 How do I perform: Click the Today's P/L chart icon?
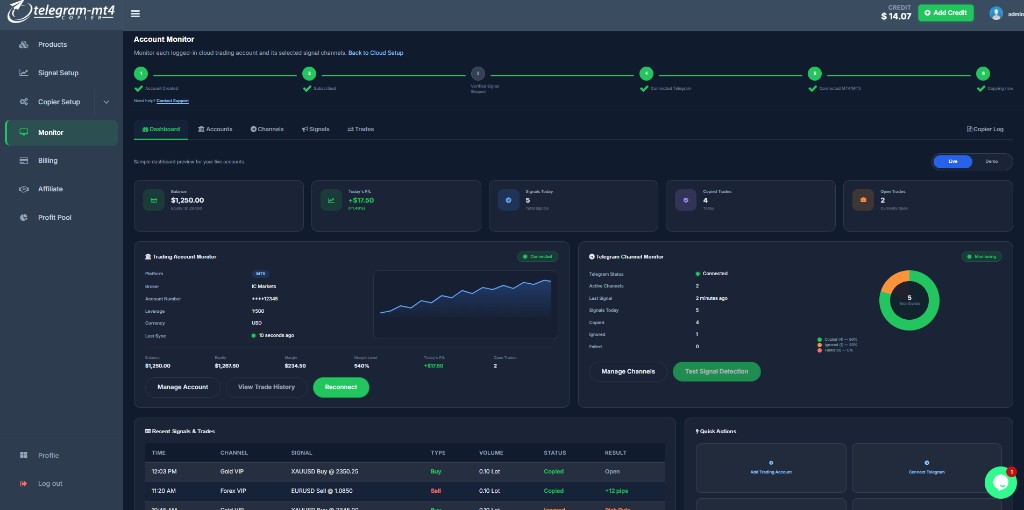[x=331, y=200]
